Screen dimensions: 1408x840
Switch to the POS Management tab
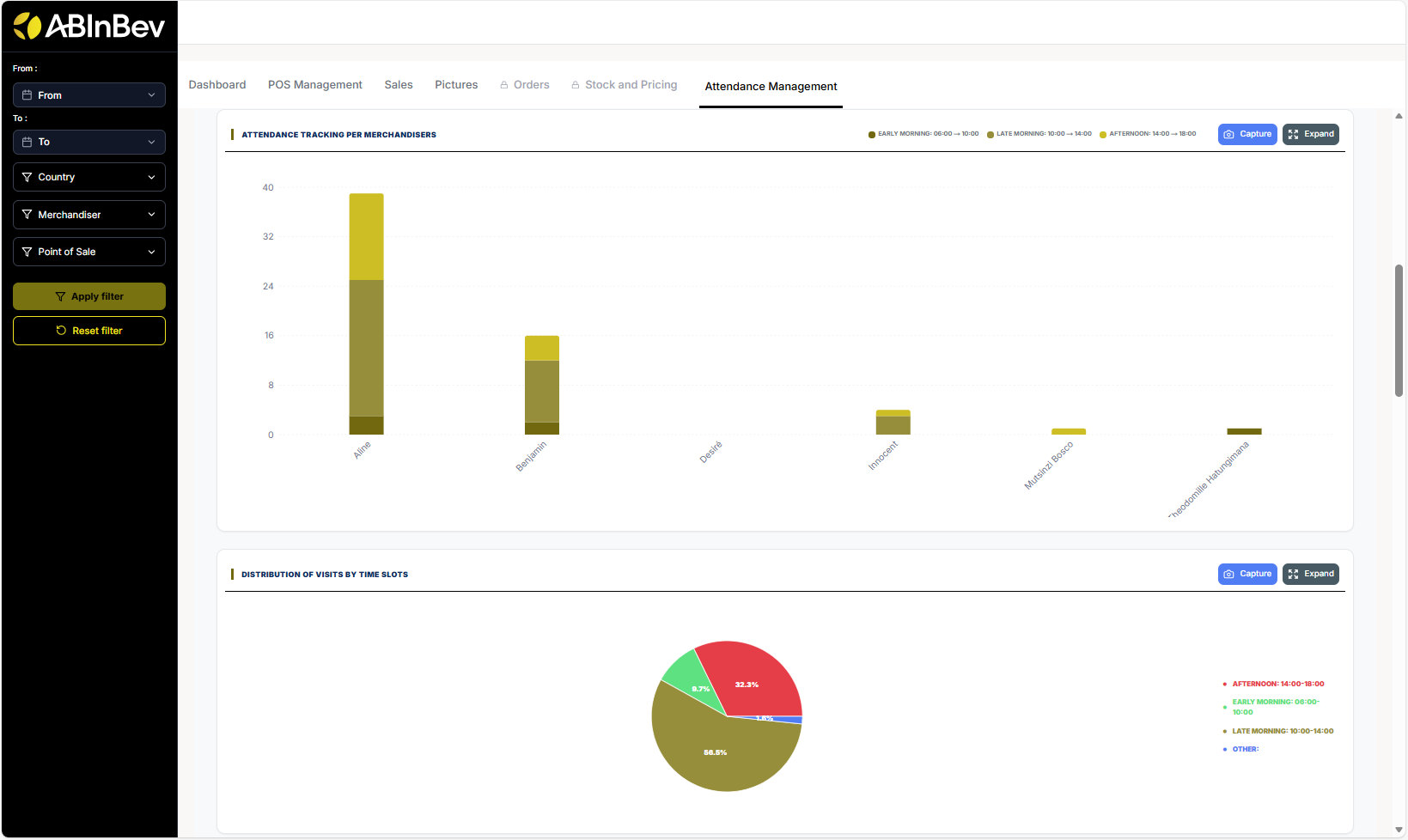(x=314, y=85)
